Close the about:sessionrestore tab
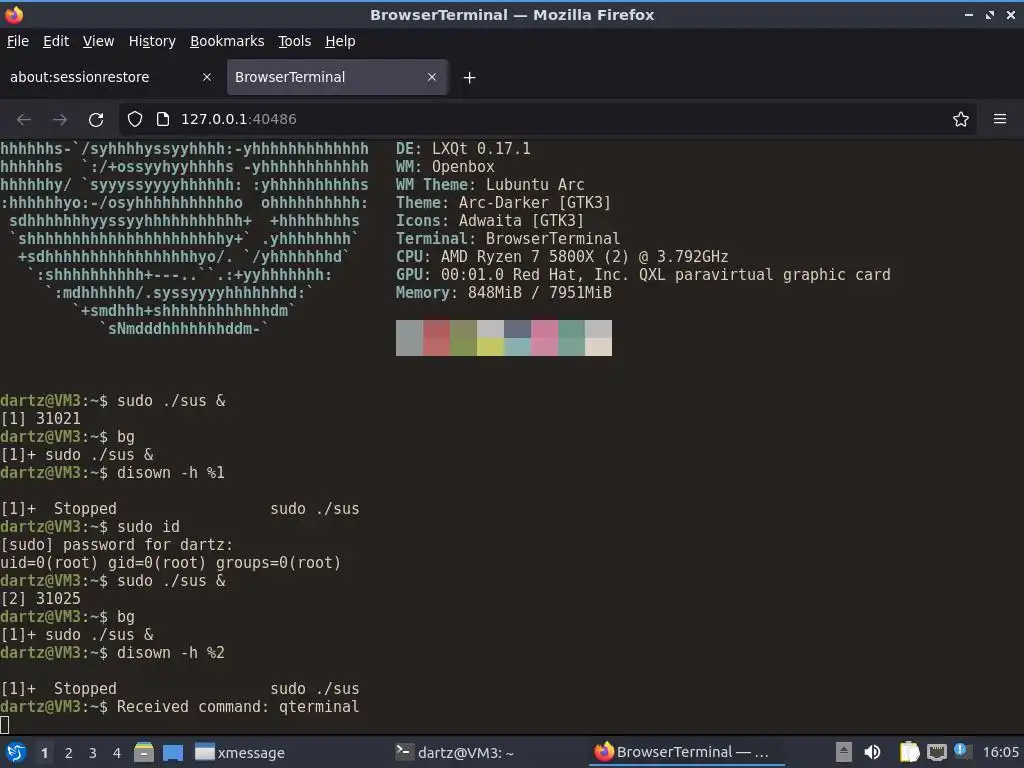The width and height of the screenshot is (1024, 768). pos(207,77)
